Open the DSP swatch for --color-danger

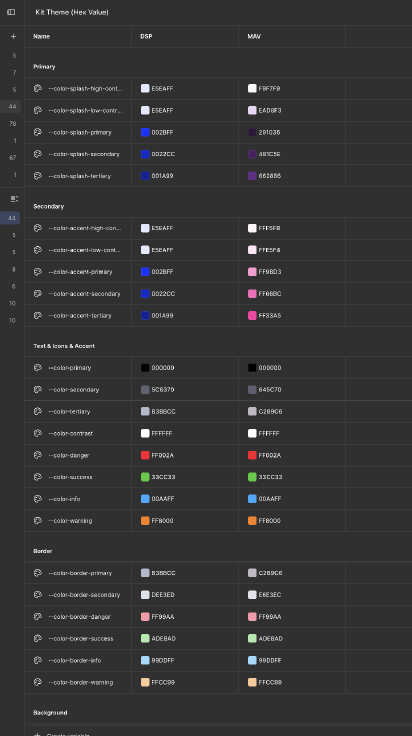click(x=145, y=455)
